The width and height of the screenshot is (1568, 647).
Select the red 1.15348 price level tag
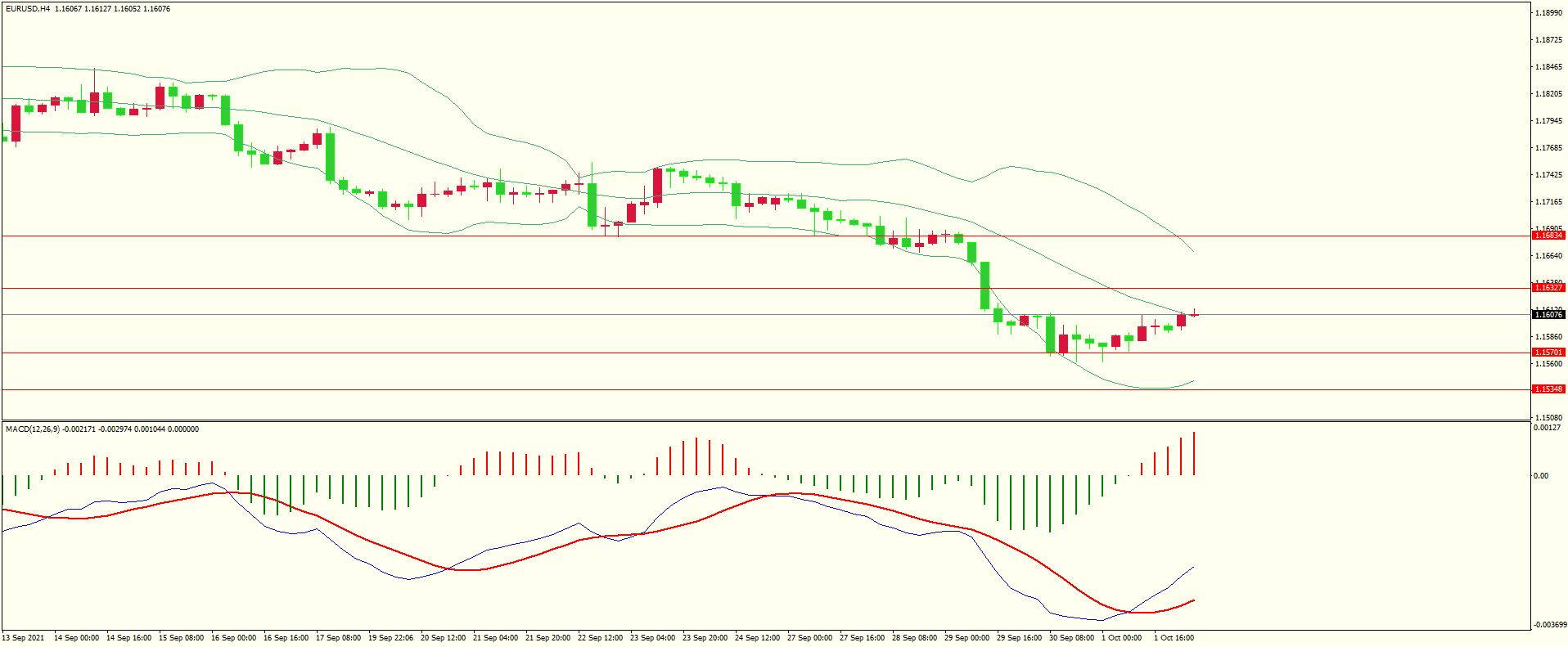click(x=1548, y=389)
